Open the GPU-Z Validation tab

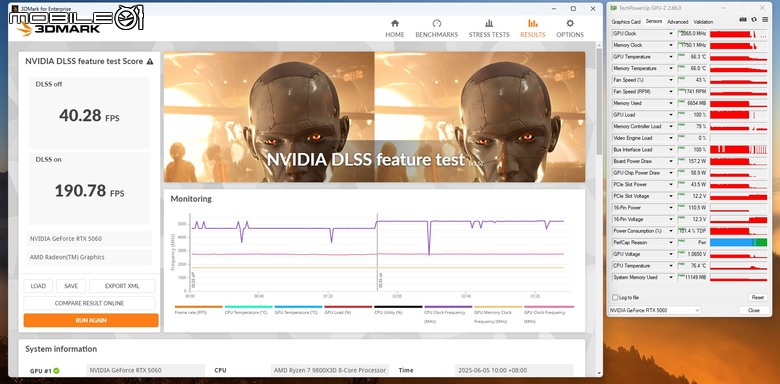[x=703, y=22]
